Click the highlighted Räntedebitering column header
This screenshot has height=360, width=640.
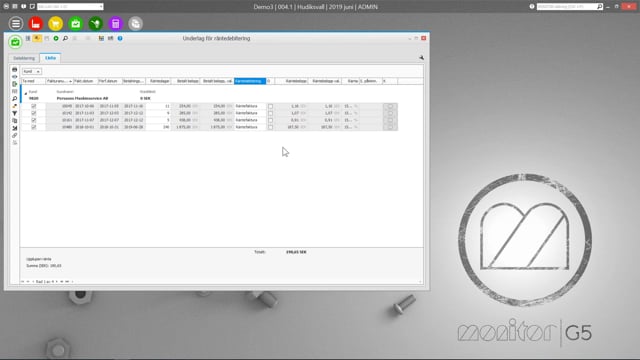tap(250, 81)
